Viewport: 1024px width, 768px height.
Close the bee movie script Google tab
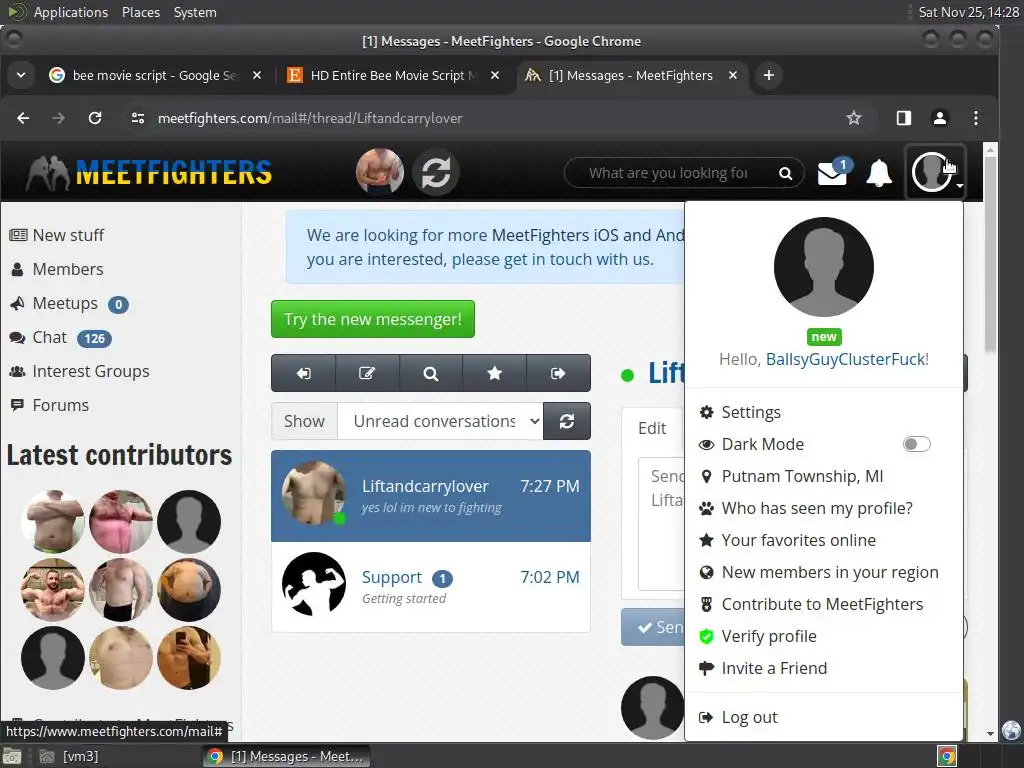[257, 75]
